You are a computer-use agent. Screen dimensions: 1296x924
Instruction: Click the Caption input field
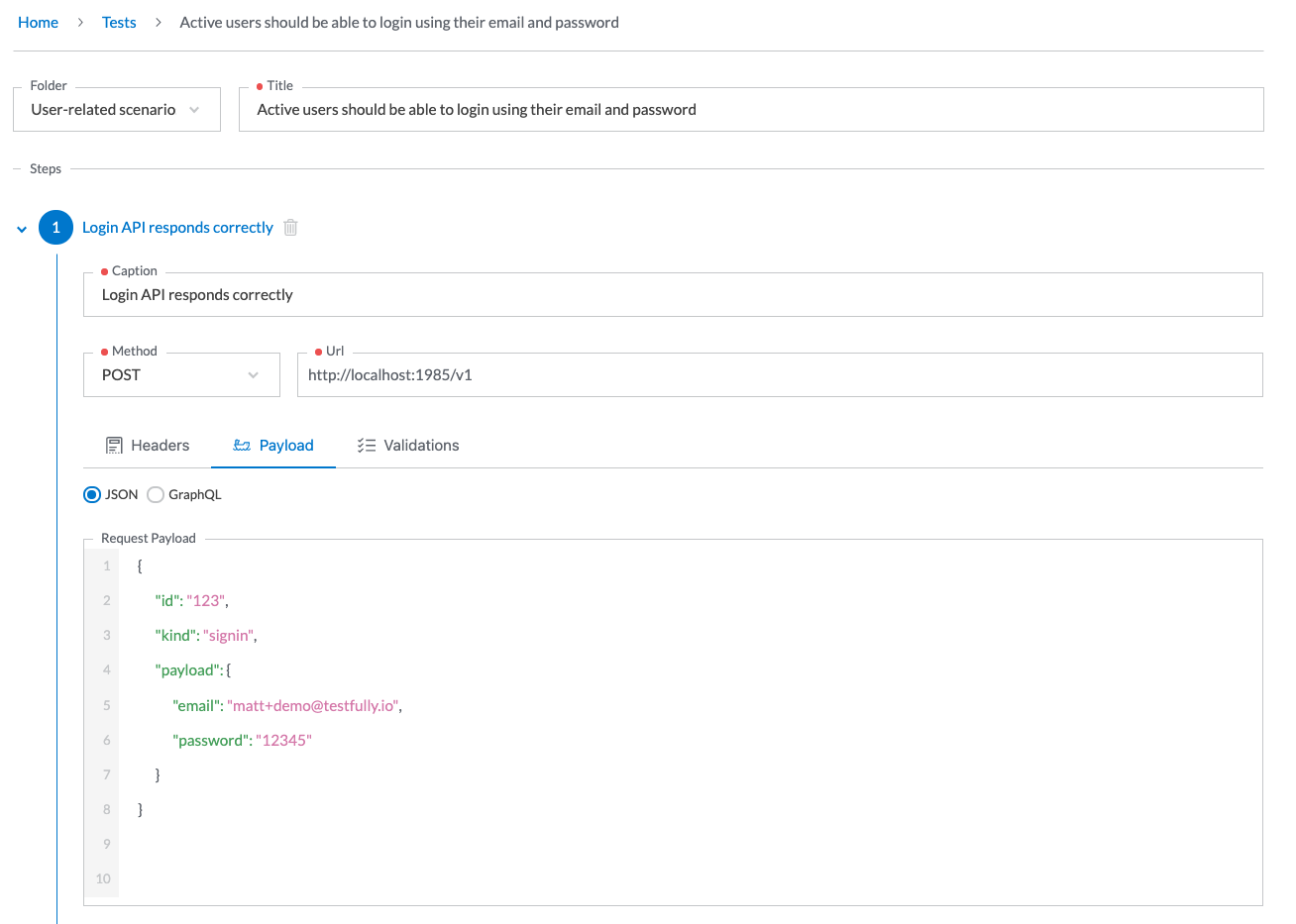coord(673,295)
